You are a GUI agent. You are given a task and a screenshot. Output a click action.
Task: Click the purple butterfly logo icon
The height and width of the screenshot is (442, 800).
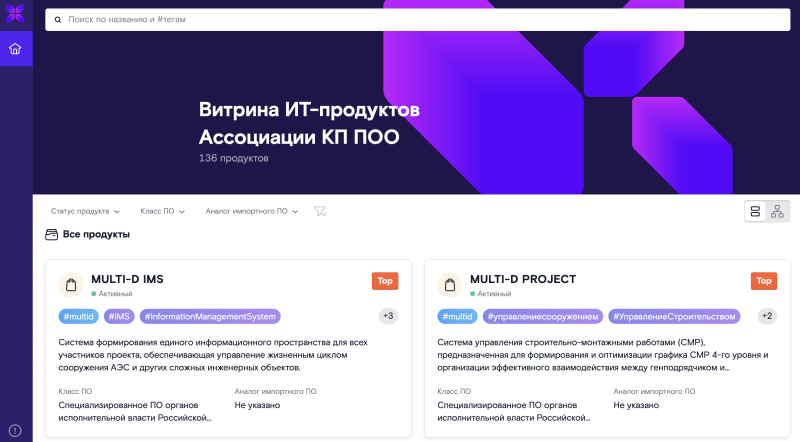(x=15, y=14)
